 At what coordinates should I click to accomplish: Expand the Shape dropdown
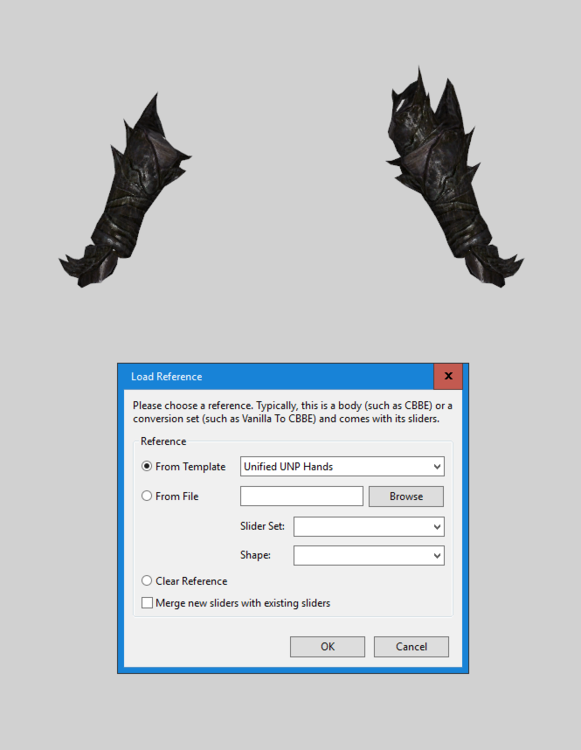(x=369, y=555)
